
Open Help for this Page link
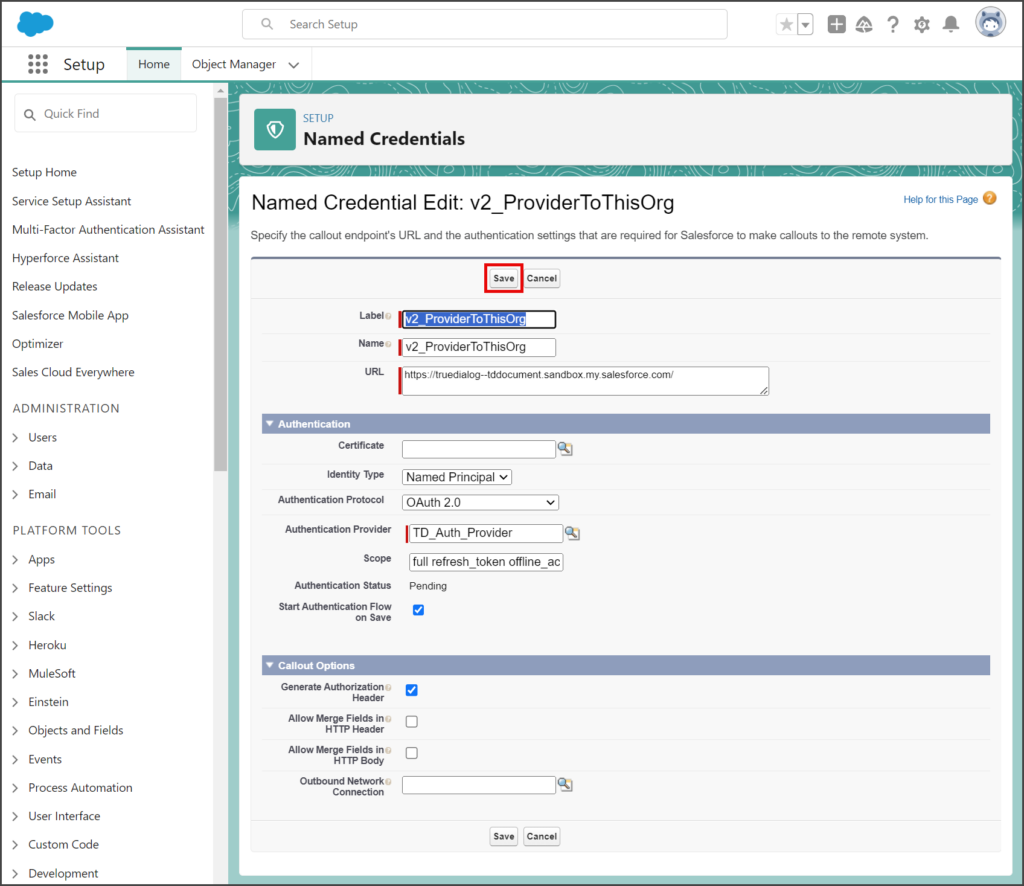click(x=940, y=199)
